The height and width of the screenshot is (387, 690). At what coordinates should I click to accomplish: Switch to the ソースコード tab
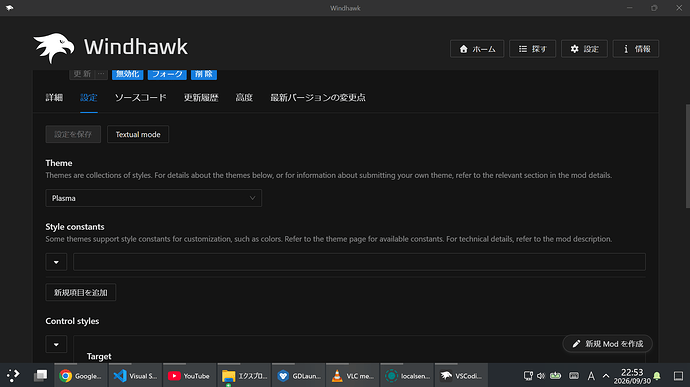pos(141,98)
